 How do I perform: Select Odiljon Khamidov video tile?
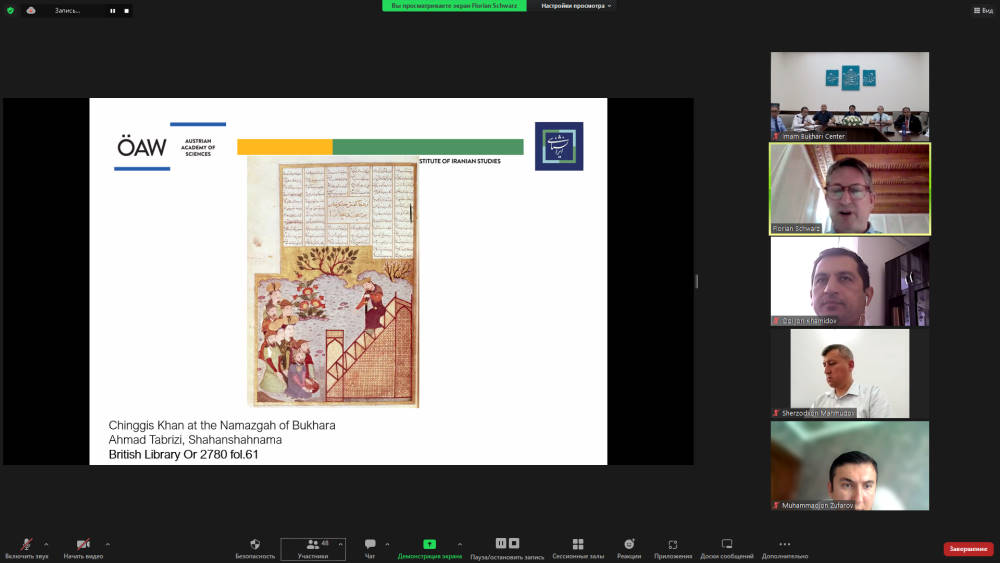point(849,281)
